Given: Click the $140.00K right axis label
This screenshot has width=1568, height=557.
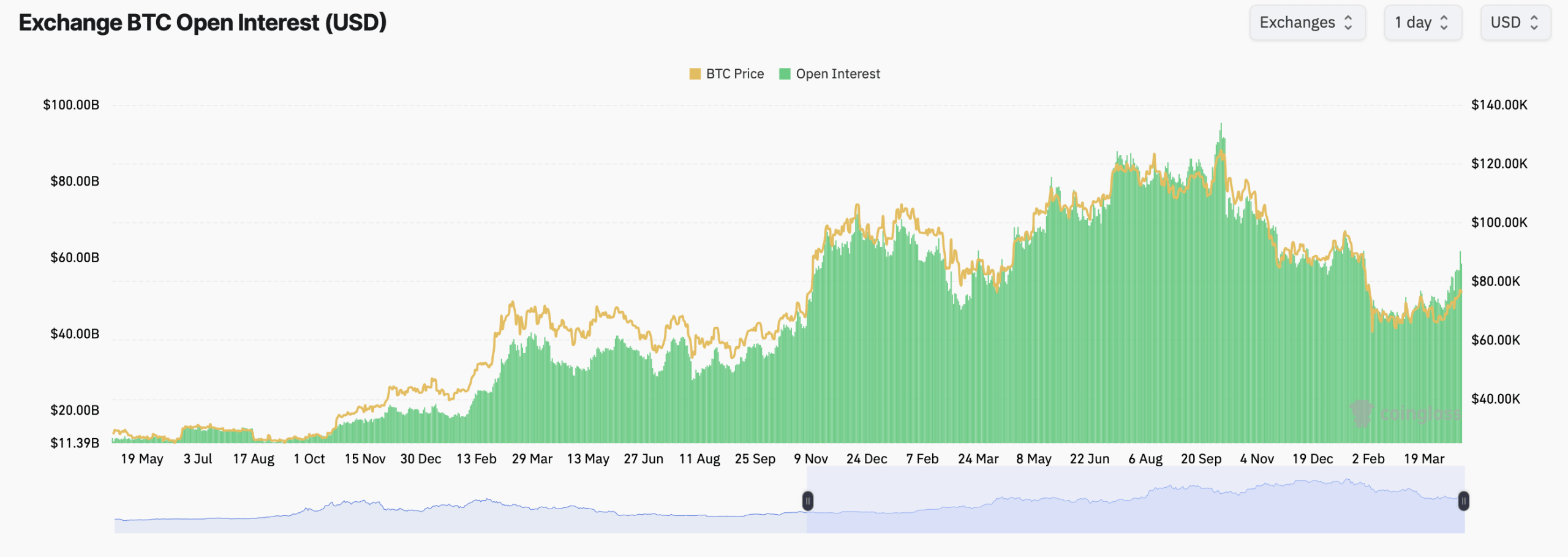Looking at the screenshot, I should point(1499,105).
